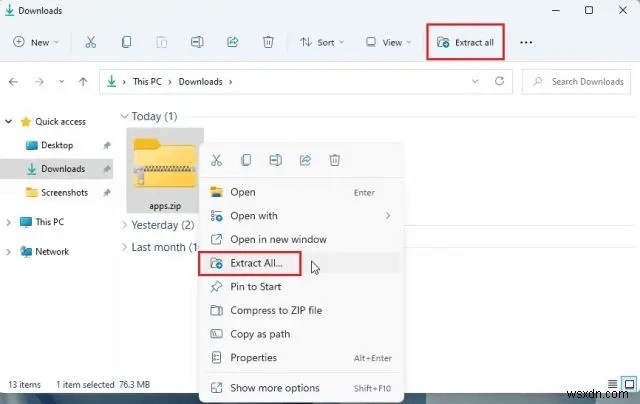This screenshot has width=640, height=404.
Task: Select Copy as path
Action: [x=301, y=334]
